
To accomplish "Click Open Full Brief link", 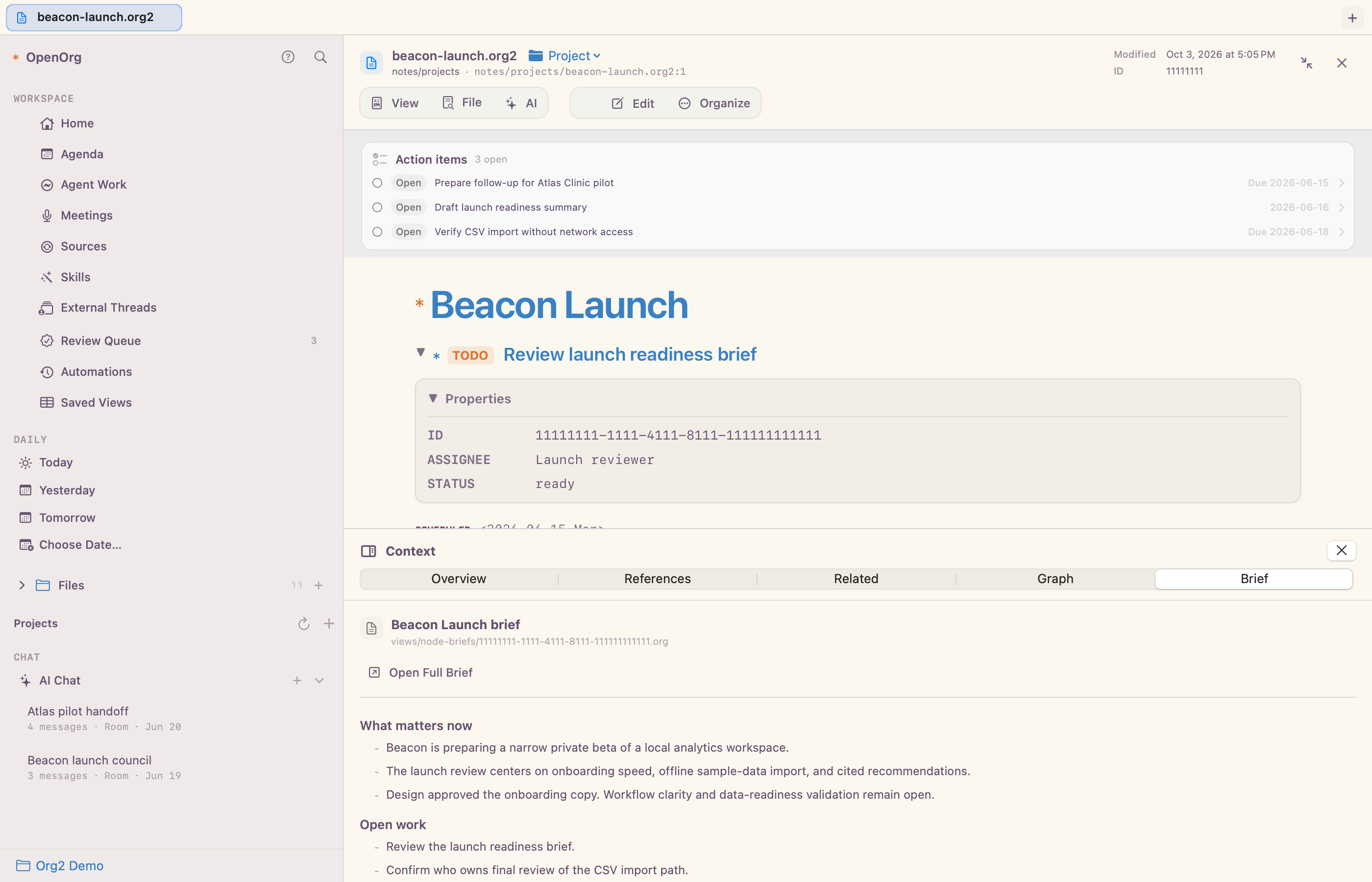I will click(421, 672).
